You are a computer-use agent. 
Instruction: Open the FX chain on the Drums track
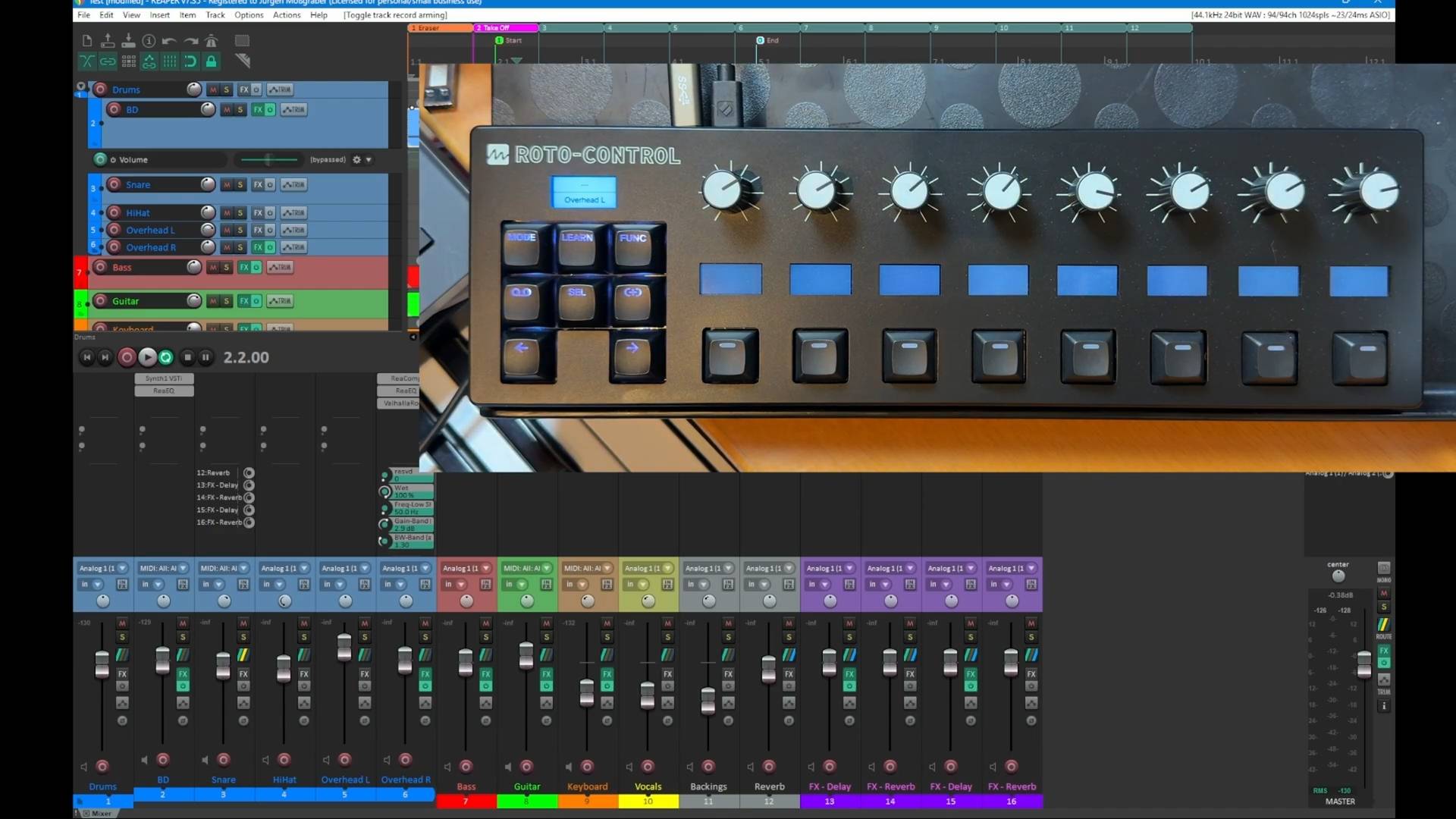(244, 89)
